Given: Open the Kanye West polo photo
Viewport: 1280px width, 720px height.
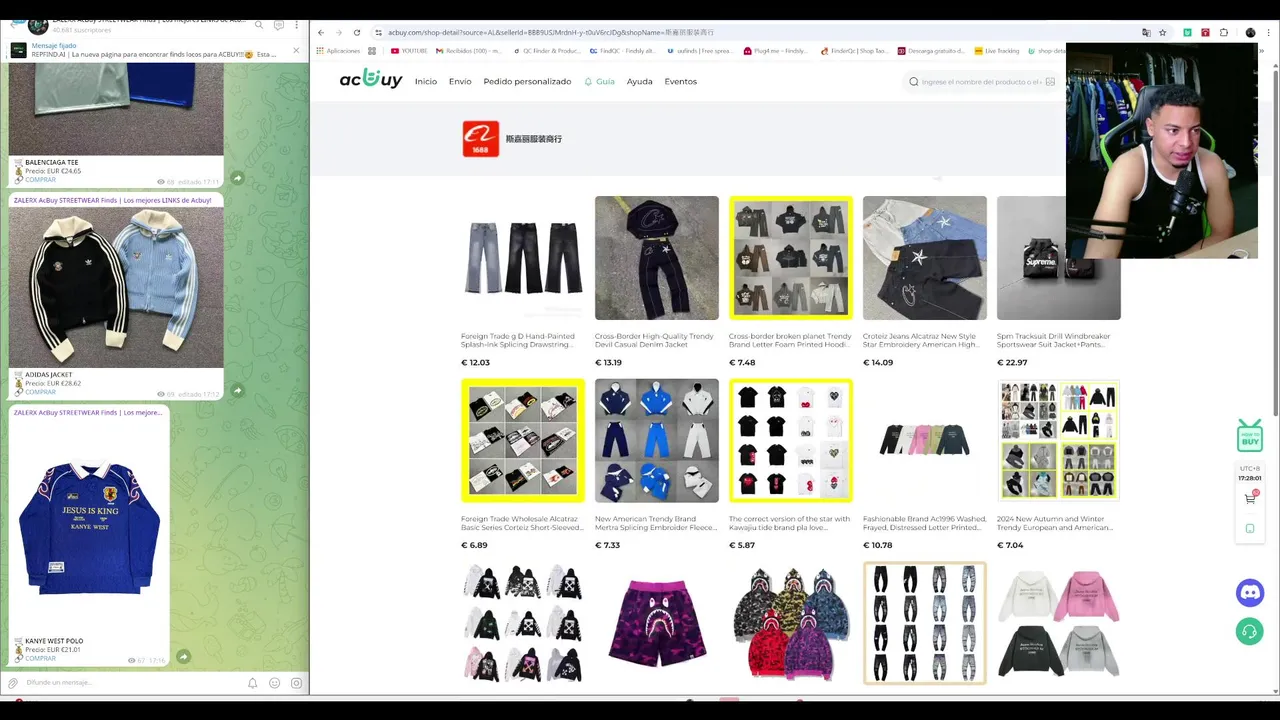Looking at the screenshot, I should tap(89, 527).
